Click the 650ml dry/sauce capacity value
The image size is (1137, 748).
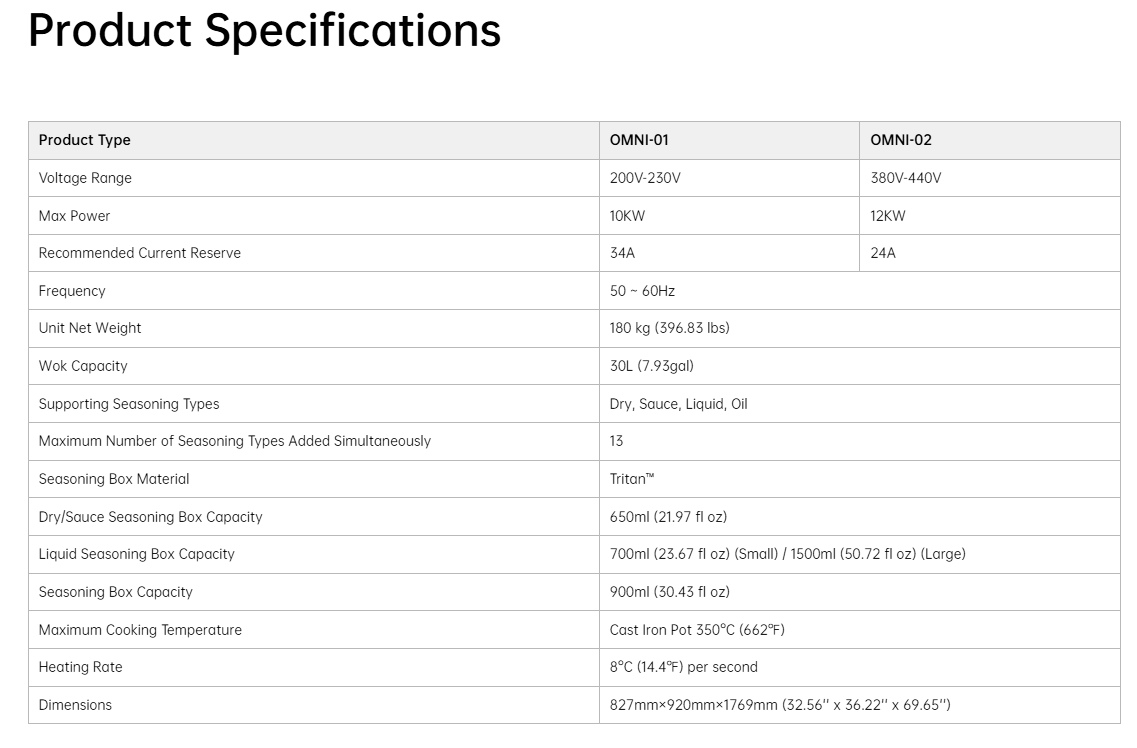pyautogui.click(x=668, y=517)
